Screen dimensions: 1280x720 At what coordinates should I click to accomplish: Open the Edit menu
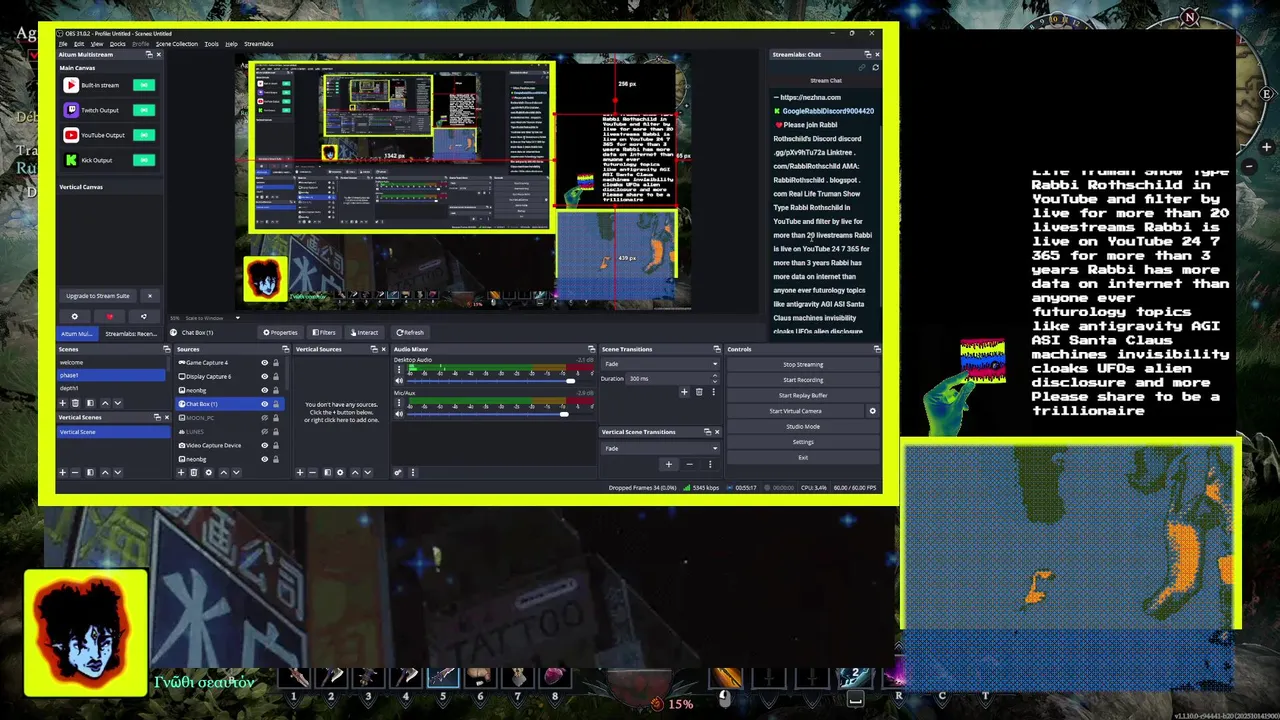click(x=79, y=44)
